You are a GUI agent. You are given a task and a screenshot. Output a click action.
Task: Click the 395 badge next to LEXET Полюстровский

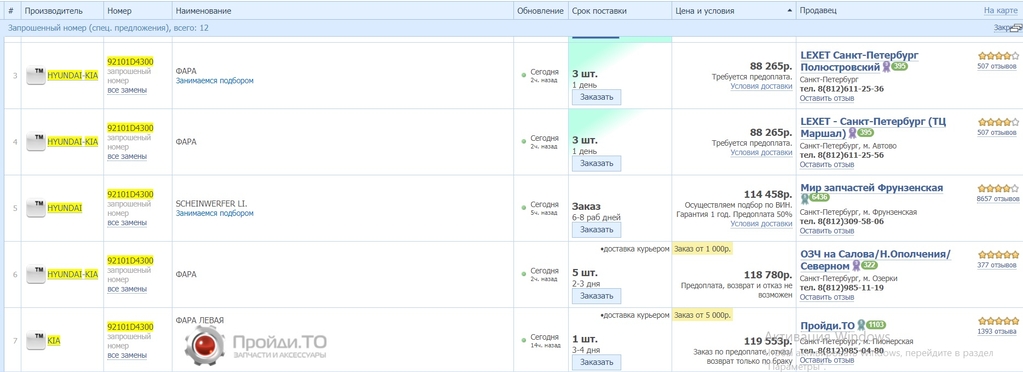click(899, 67)
